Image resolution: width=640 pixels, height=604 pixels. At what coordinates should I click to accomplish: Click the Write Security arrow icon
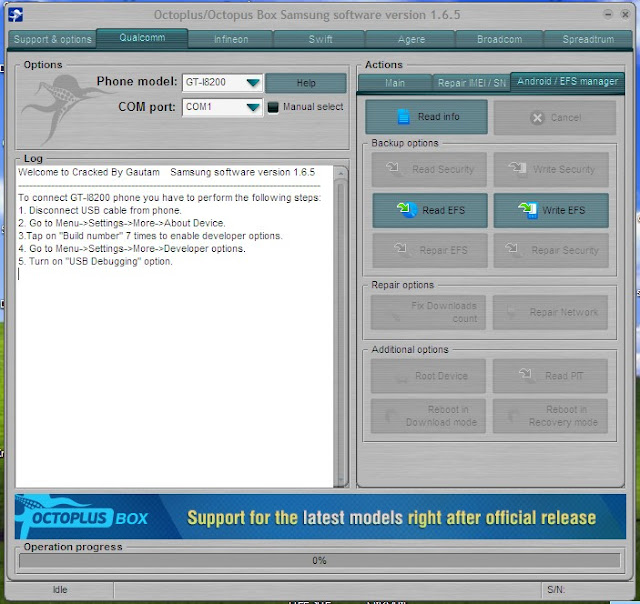517,167
